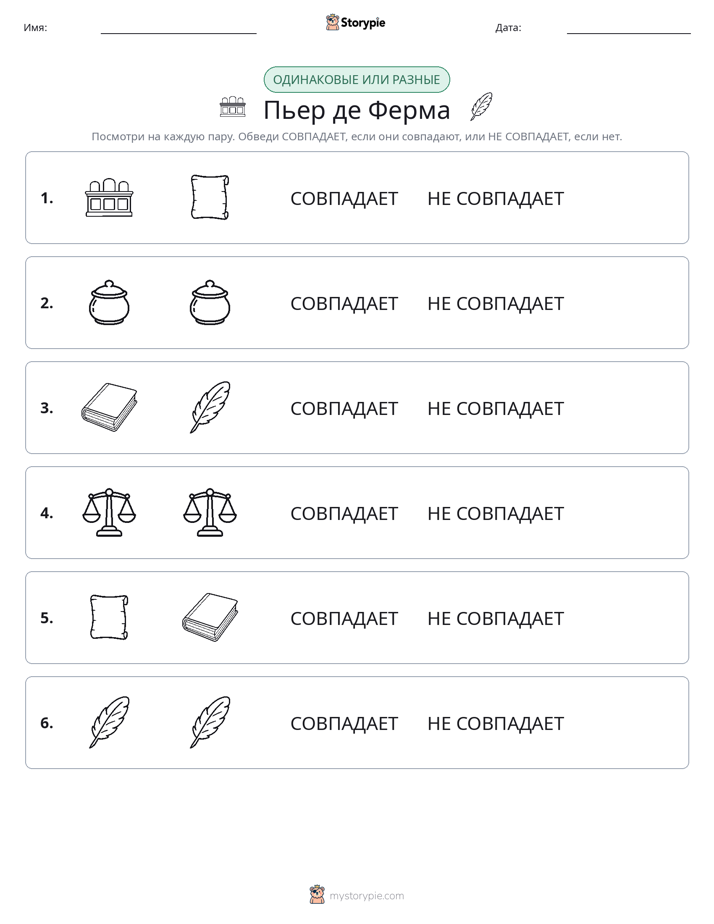Screen dimensions: 714x924
Task: Select СОВПАДАЕТ for row 2
Action: tap(344, 303)
